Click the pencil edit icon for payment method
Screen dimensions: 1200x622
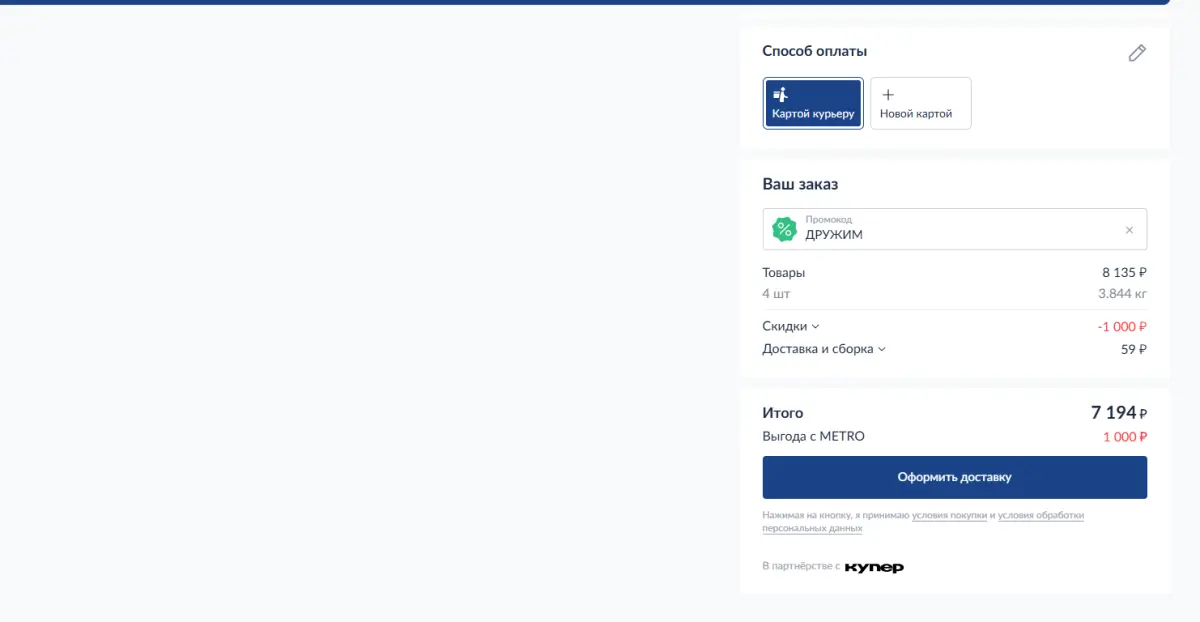tap(1137, 53)
